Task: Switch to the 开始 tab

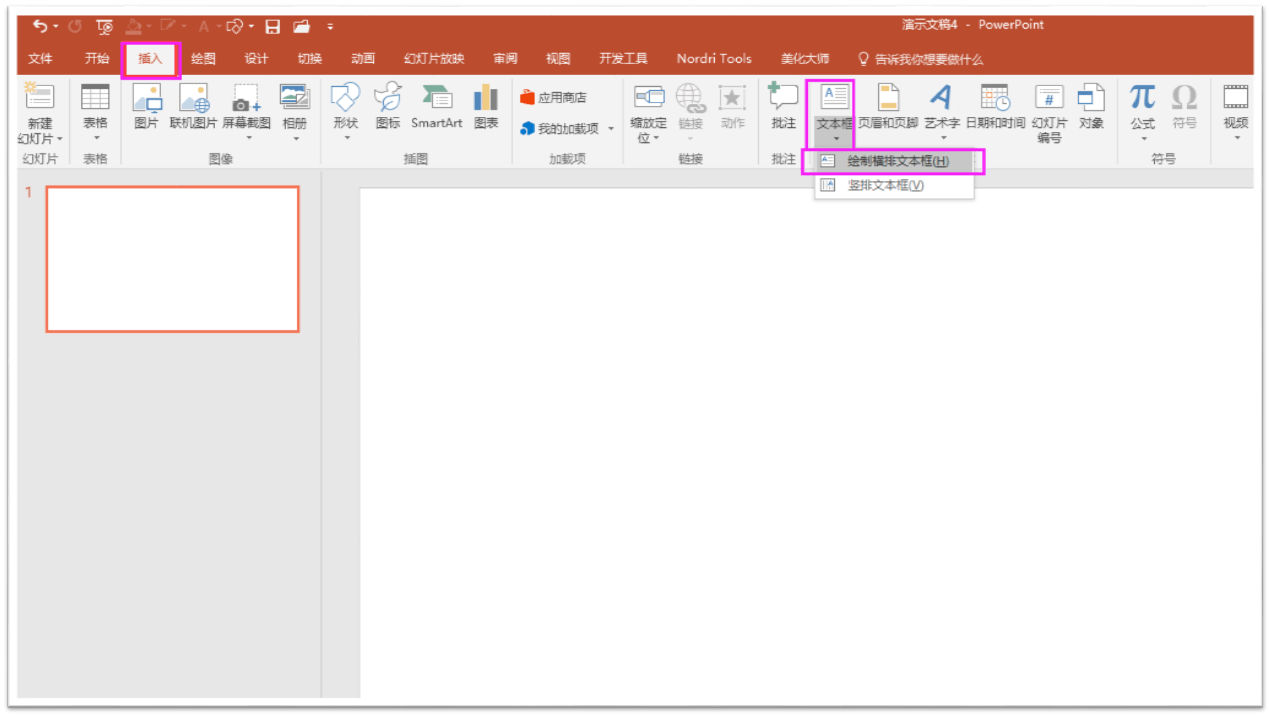Action: 97,59
